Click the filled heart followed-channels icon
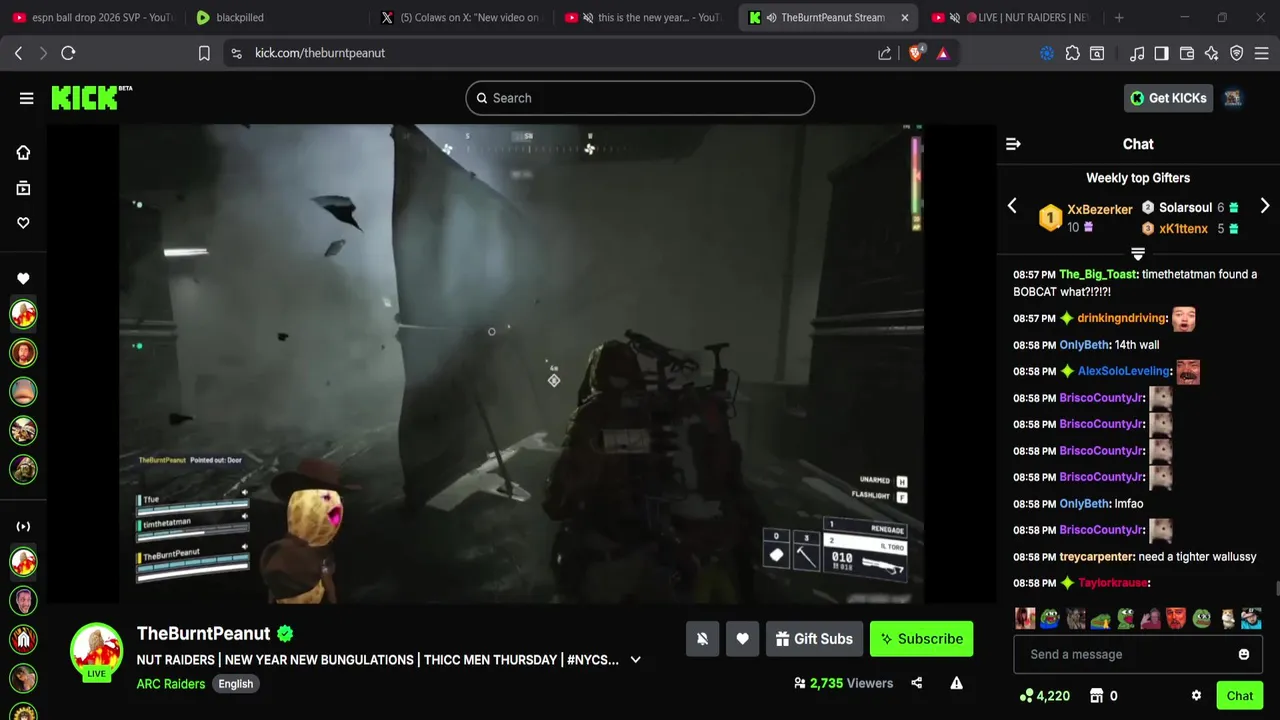Screen dimensions: 1280x720 click(23, 279)
